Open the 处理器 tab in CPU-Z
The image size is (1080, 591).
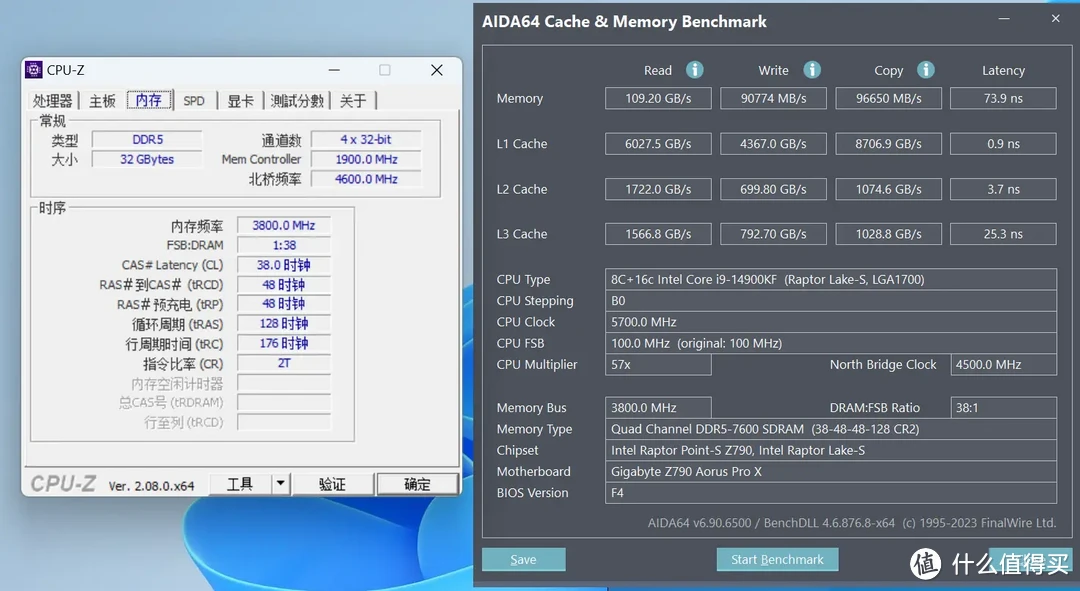[52, 101]
